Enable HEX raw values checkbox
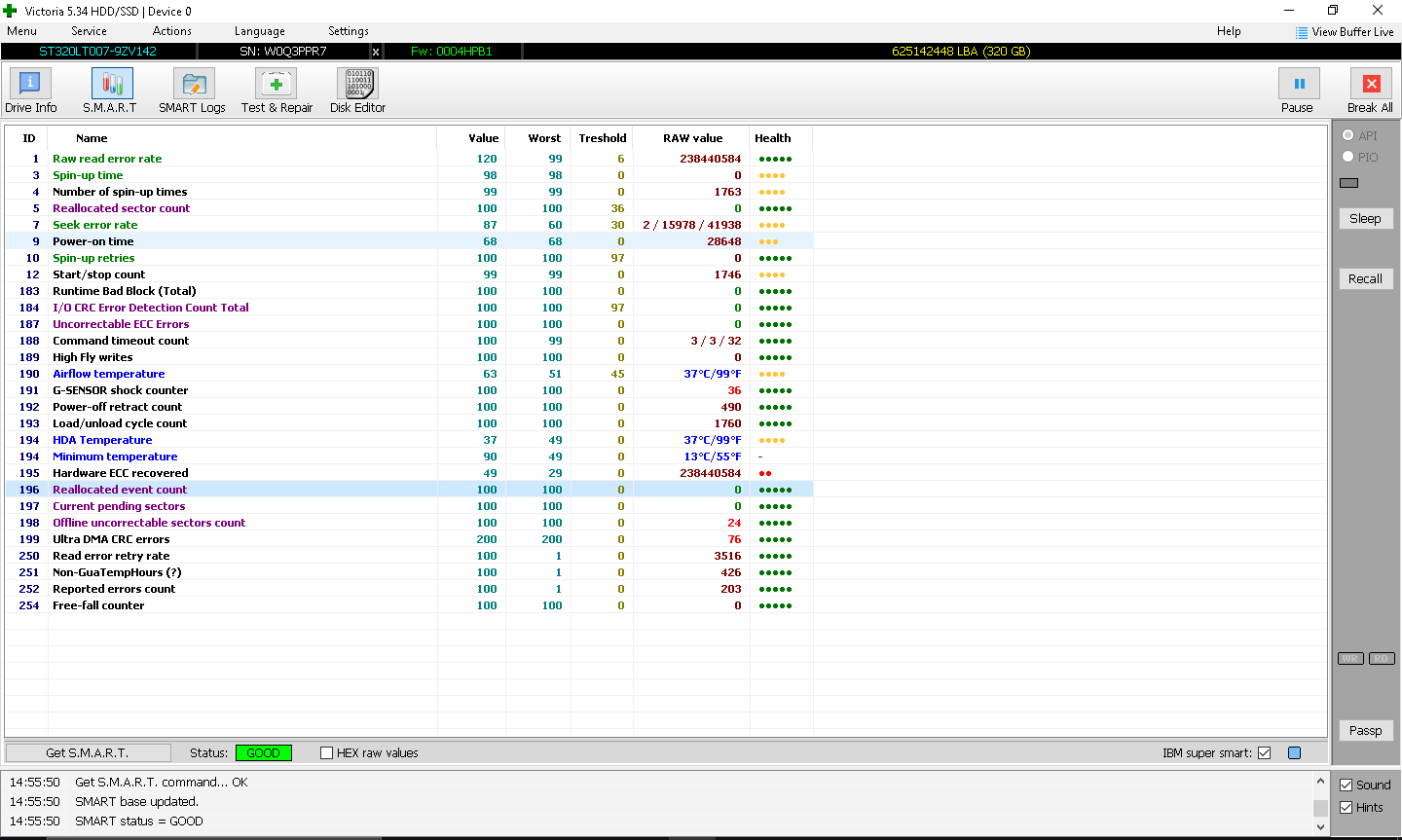Viewport: 1402px width, 840px height. tap(327, 753)
